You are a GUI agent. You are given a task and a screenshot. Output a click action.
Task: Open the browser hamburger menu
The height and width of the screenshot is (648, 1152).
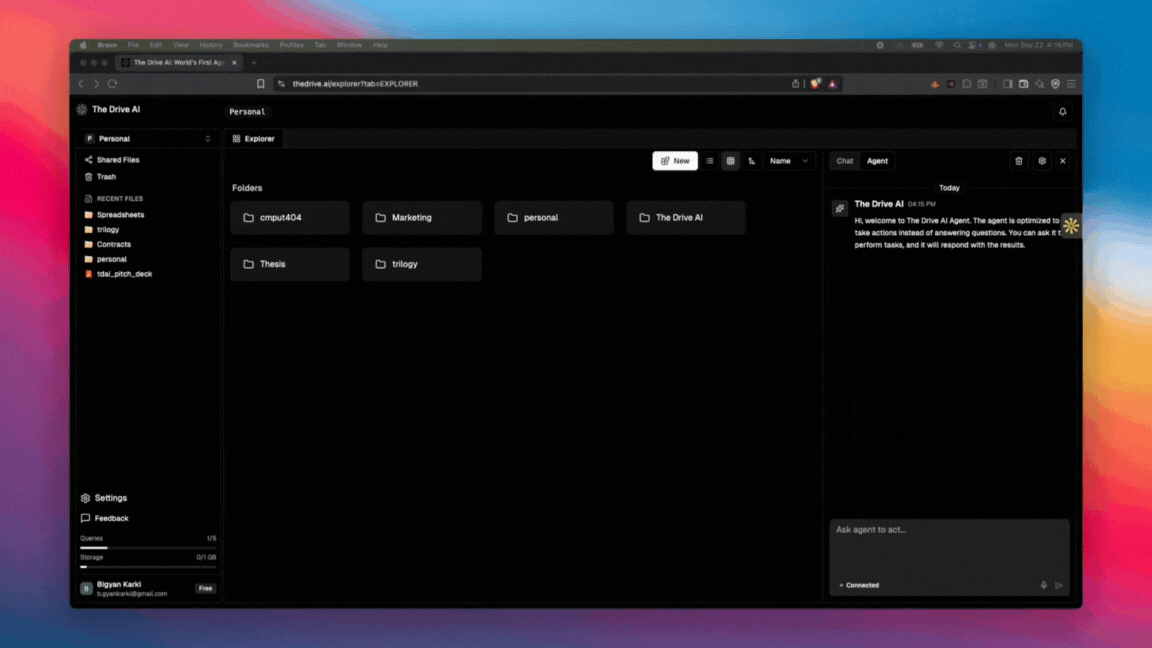coord(1071,84)
